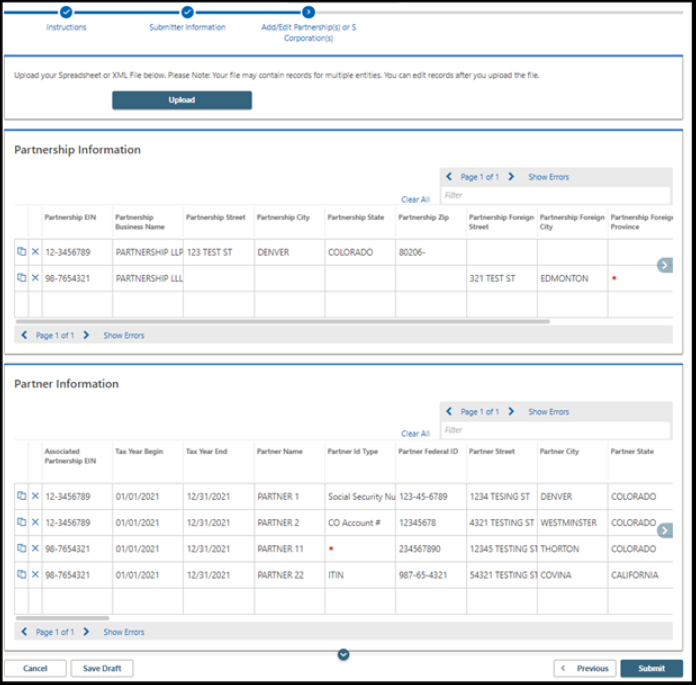The image size is (696, 685).
Task: Go to previous page in Partner bottom pager
Action: 24,632
